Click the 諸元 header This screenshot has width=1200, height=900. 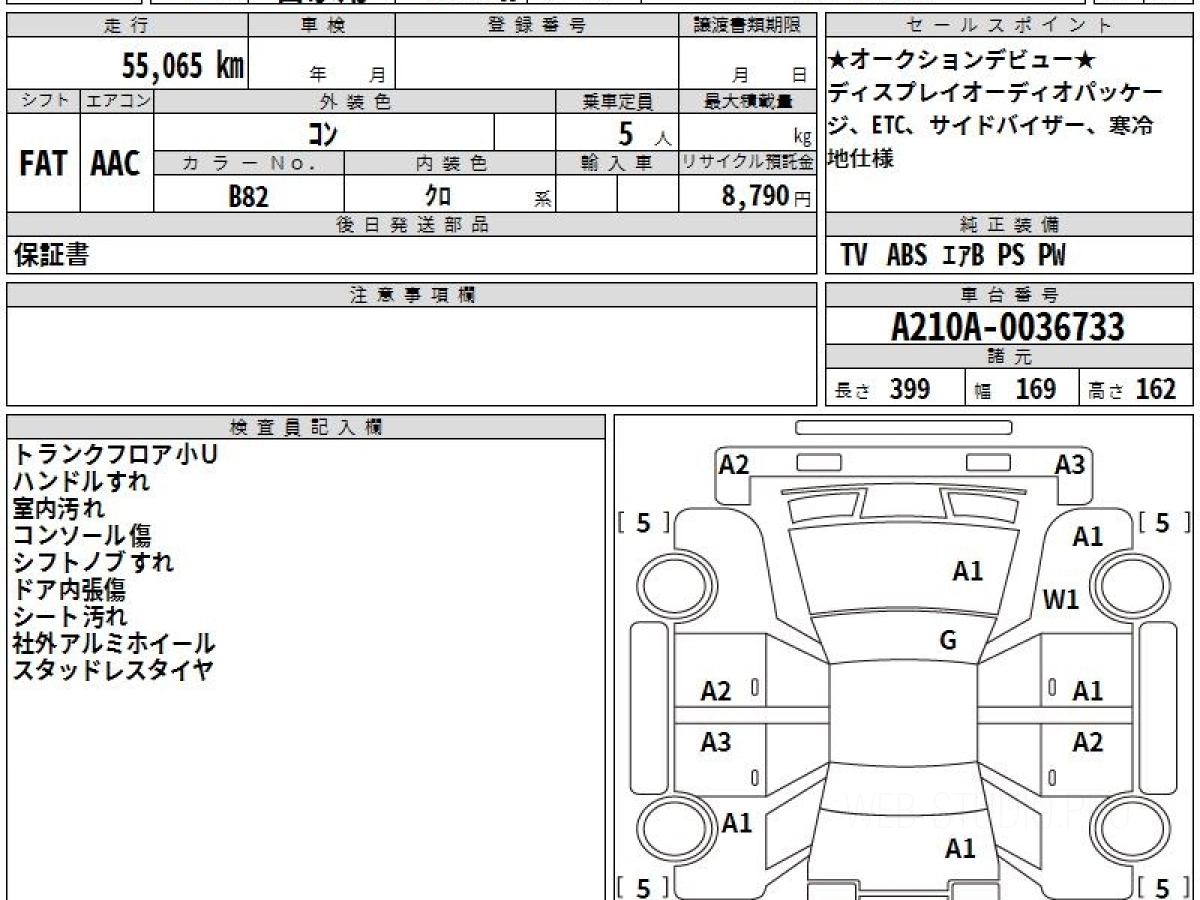coord(1009,357)
